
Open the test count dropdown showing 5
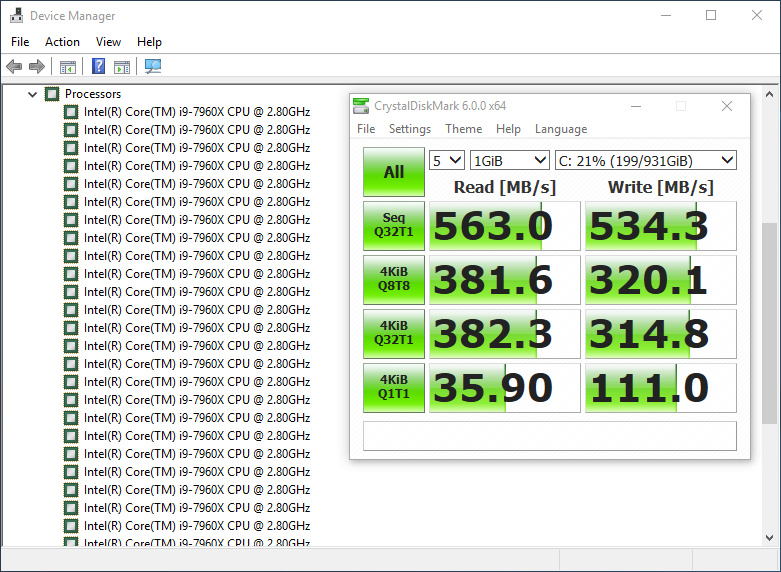(x=447, y=160)
